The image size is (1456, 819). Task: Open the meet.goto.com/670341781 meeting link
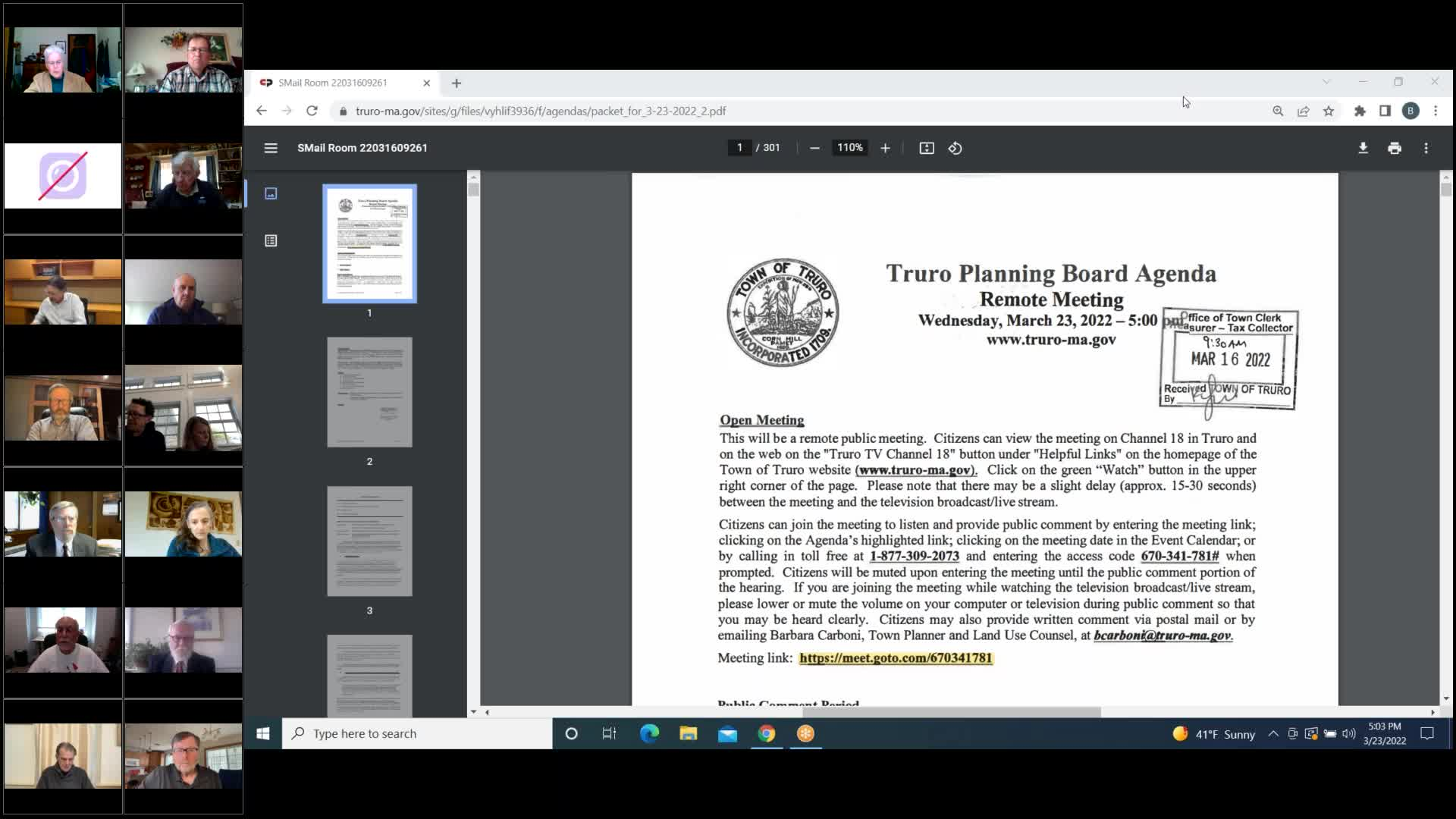(x=897, y=658)
